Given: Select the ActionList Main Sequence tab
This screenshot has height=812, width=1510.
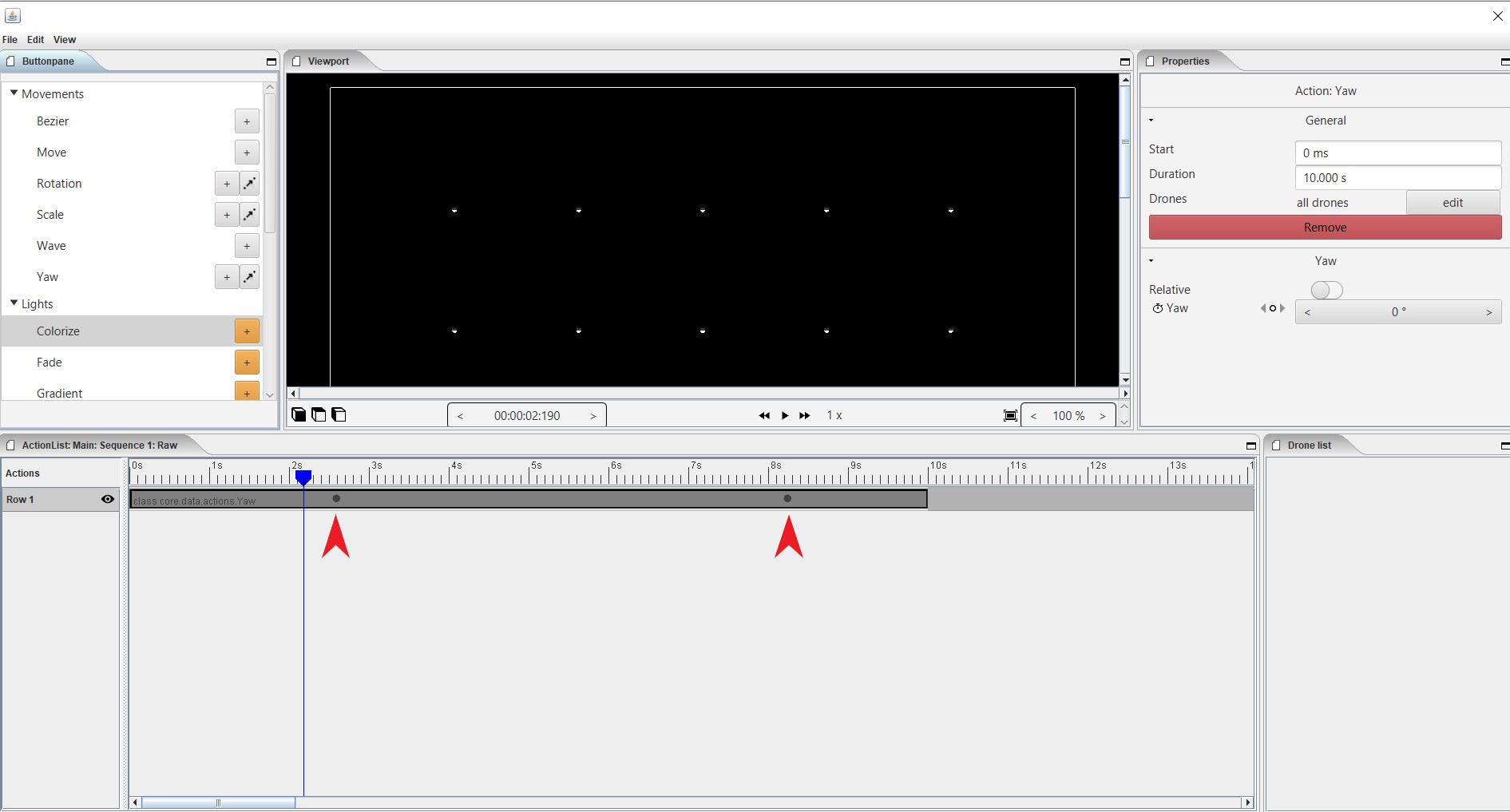Looking at the screenshot, I should pos(100,446).
